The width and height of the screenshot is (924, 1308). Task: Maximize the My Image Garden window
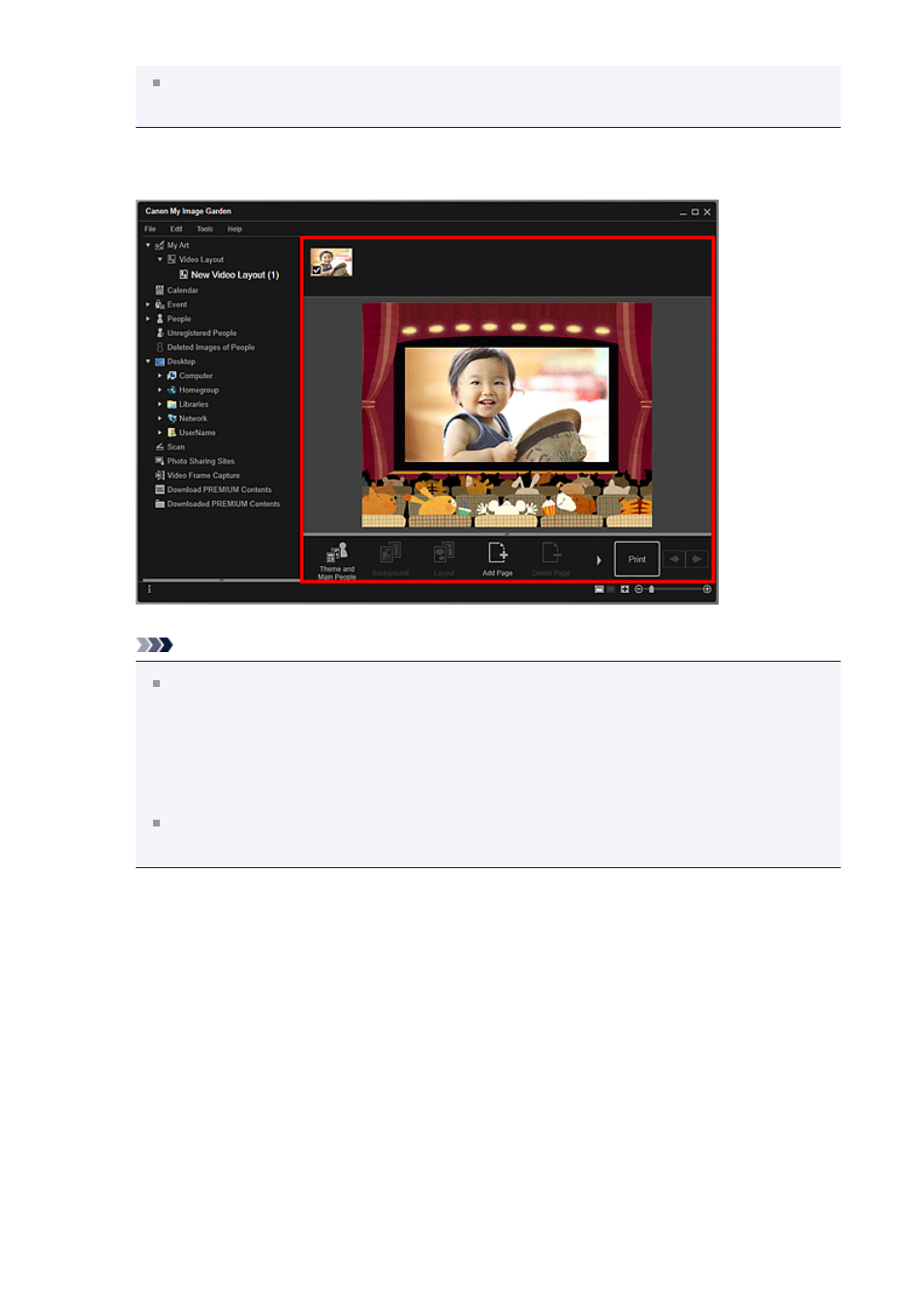click(694, 211)
